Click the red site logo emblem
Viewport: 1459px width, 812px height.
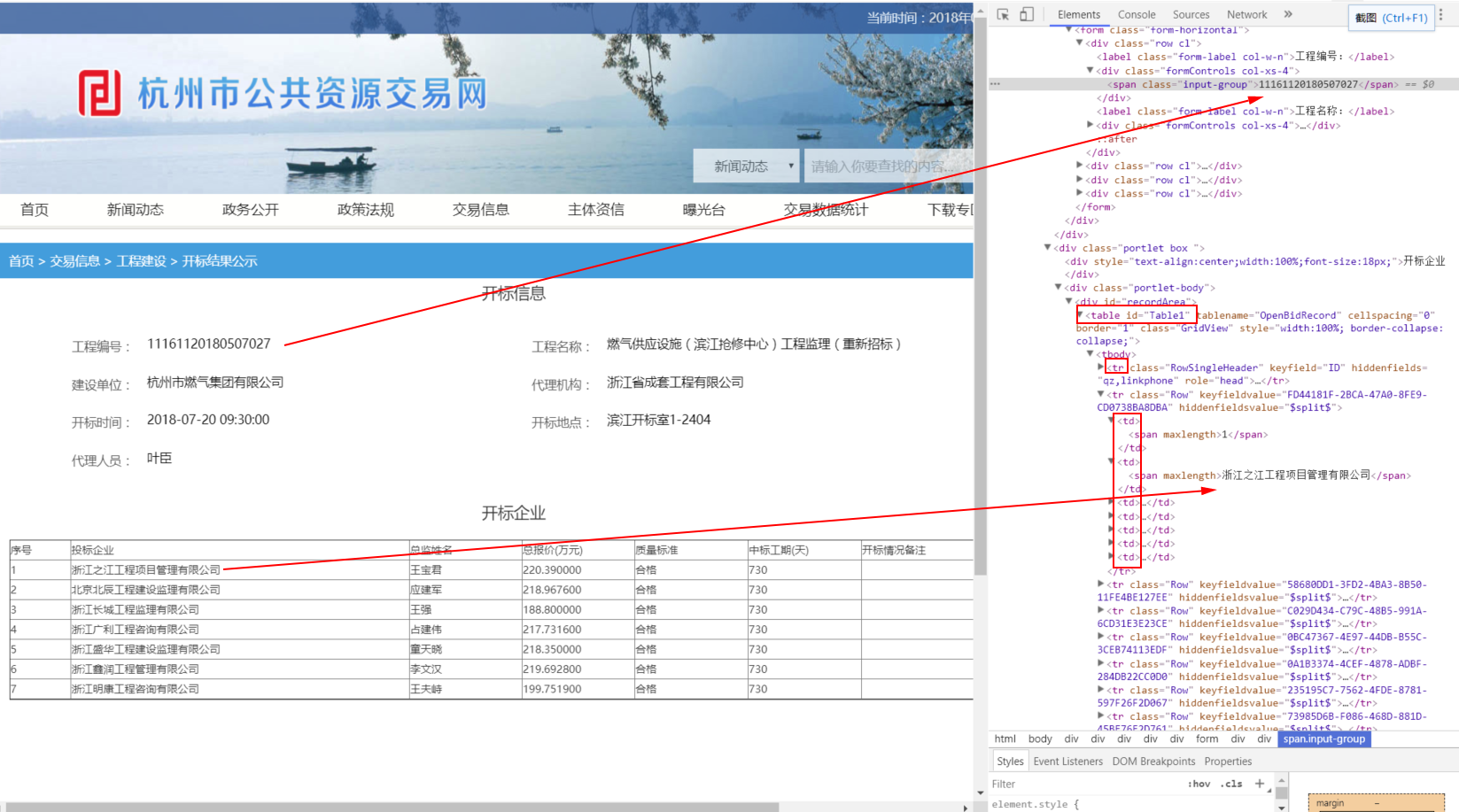[99, 93]
